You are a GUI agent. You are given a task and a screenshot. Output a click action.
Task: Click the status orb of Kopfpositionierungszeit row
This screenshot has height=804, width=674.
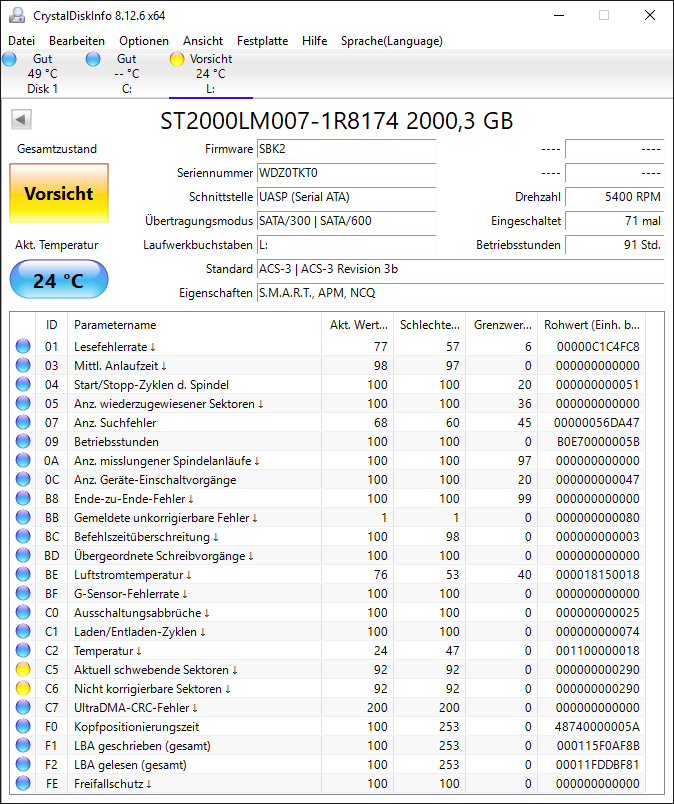click(x=23, y=726)
